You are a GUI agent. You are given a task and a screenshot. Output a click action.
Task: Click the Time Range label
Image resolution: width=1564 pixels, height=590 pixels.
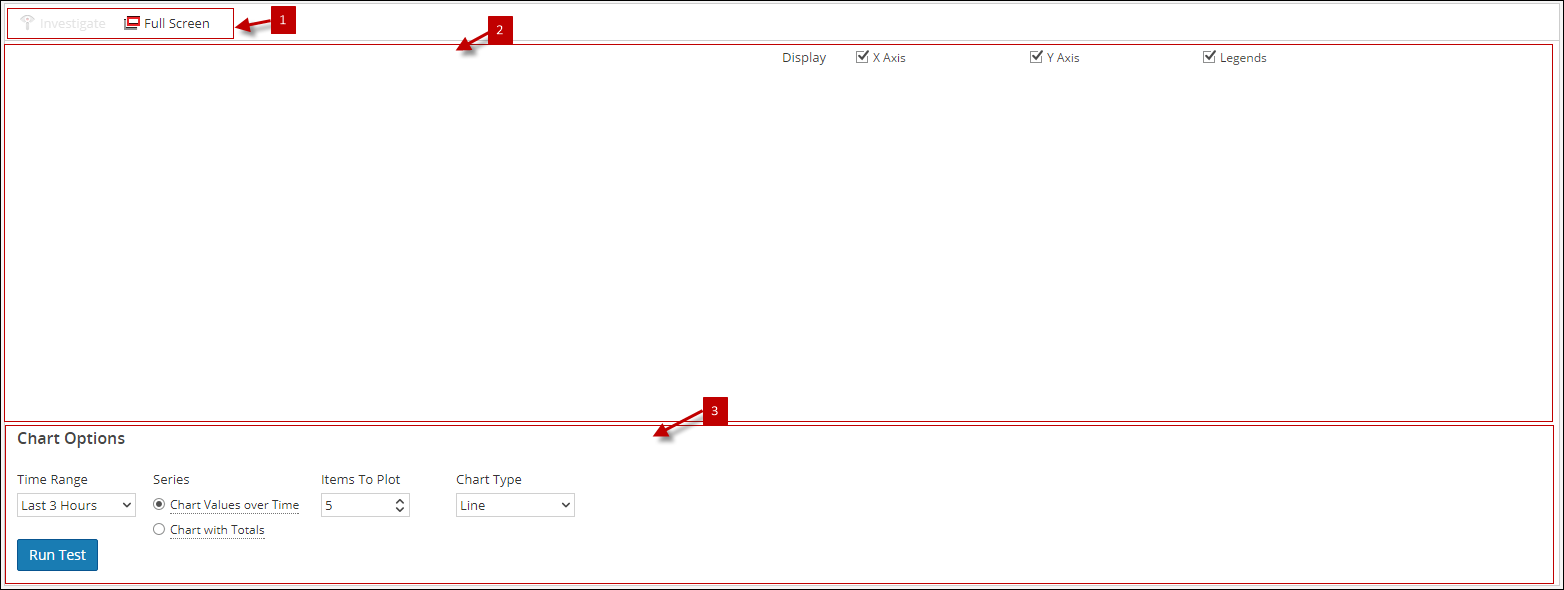click(52, 480)
